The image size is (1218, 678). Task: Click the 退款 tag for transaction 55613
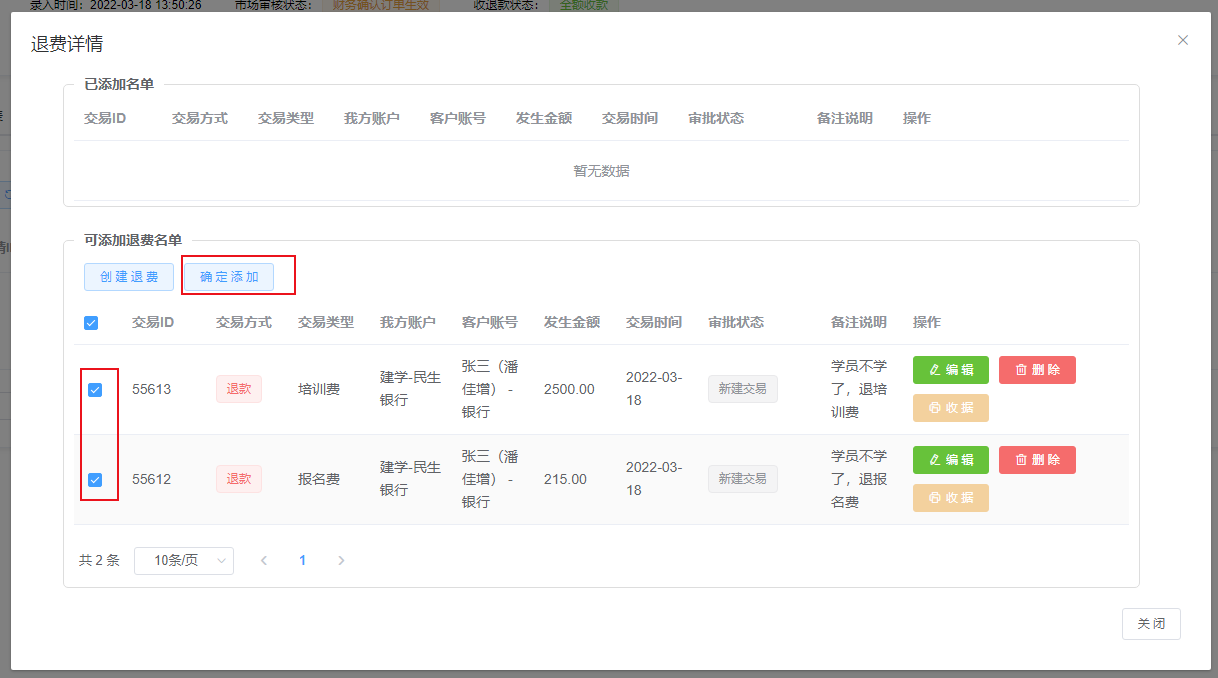[238, 390]
